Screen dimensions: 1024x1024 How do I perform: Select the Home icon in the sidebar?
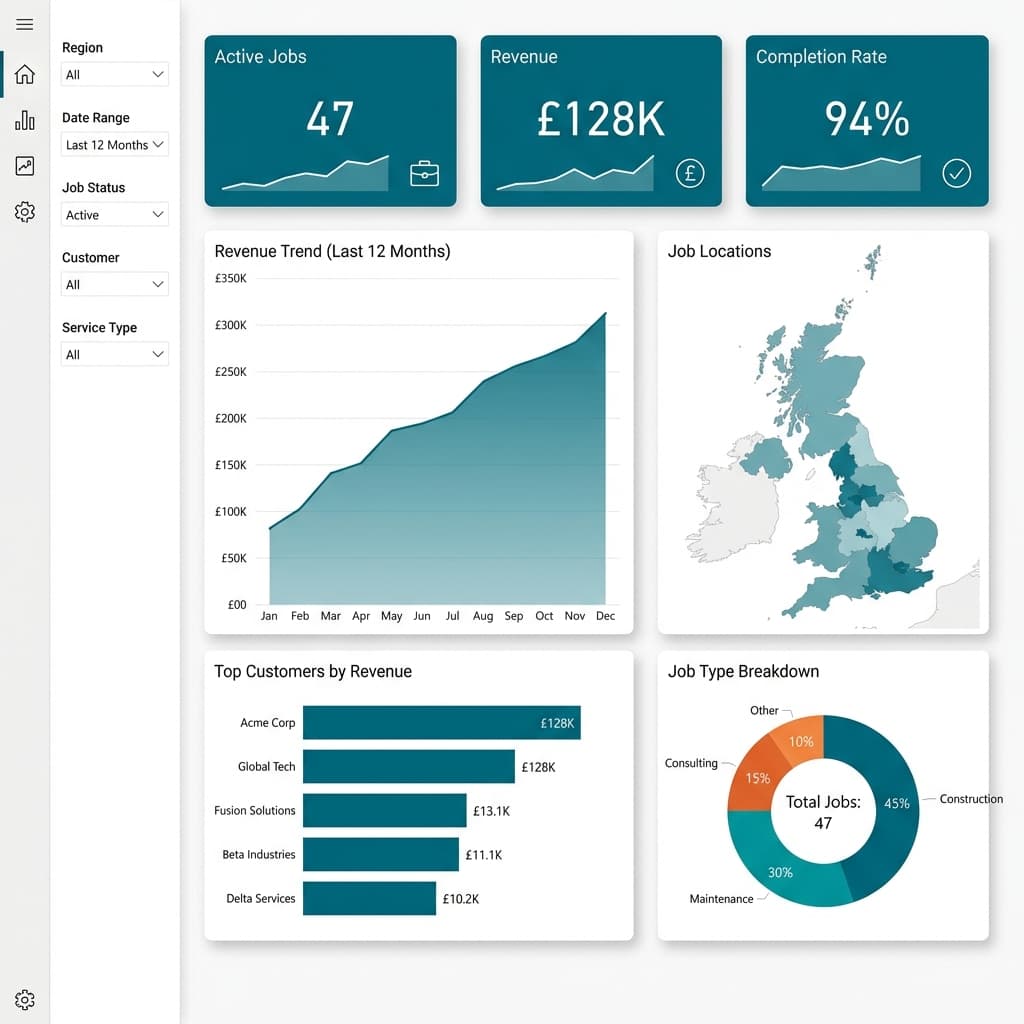pos(24,74)
